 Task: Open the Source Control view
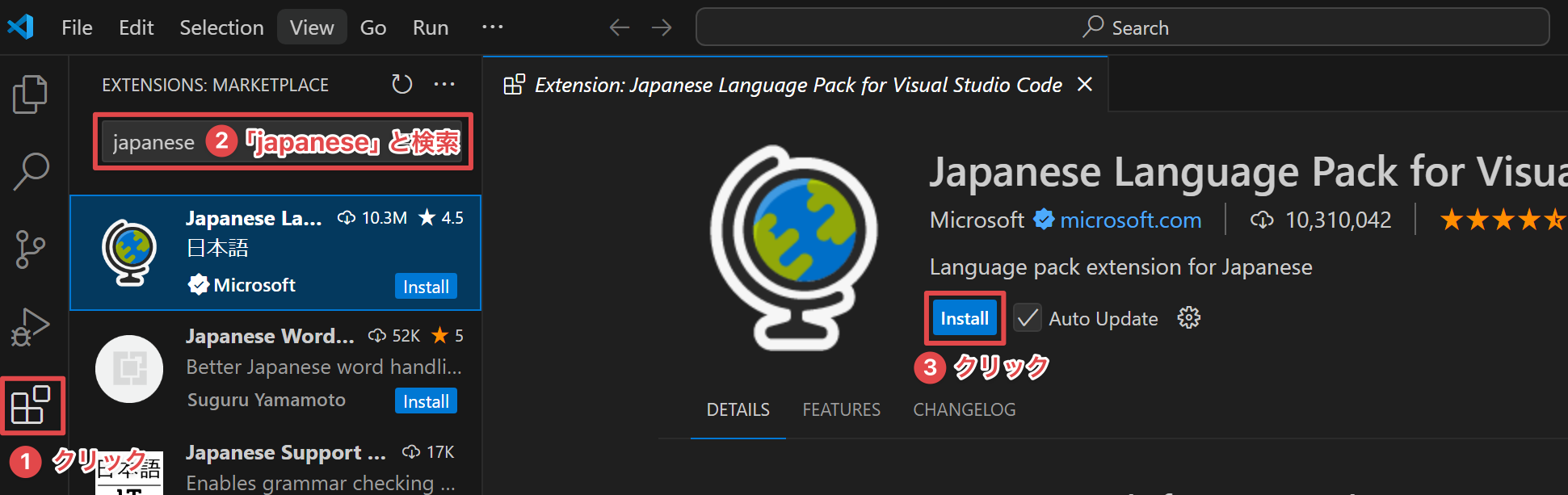point(31,249)
